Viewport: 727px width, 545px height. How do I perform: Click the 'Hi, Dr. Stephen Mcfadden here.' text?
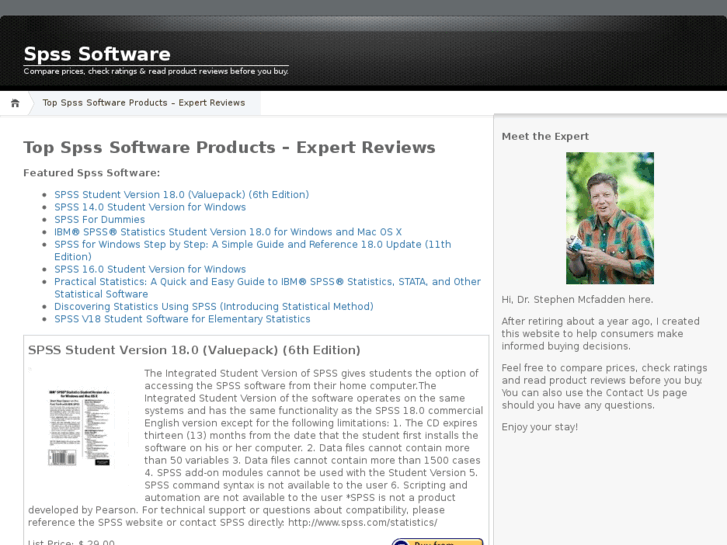[x=577, y=300]
